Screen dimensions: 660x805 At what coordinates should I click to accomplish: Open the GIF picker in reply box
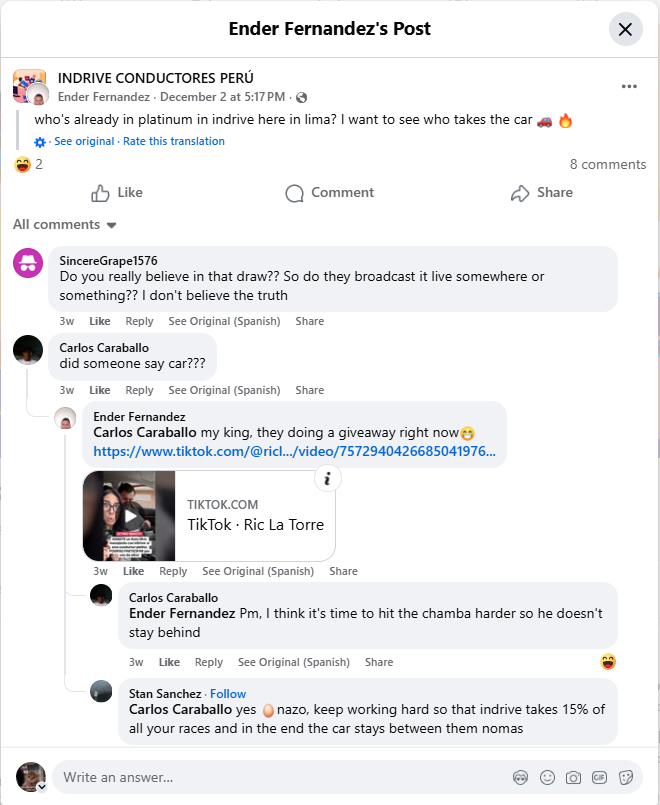point(599,777)
